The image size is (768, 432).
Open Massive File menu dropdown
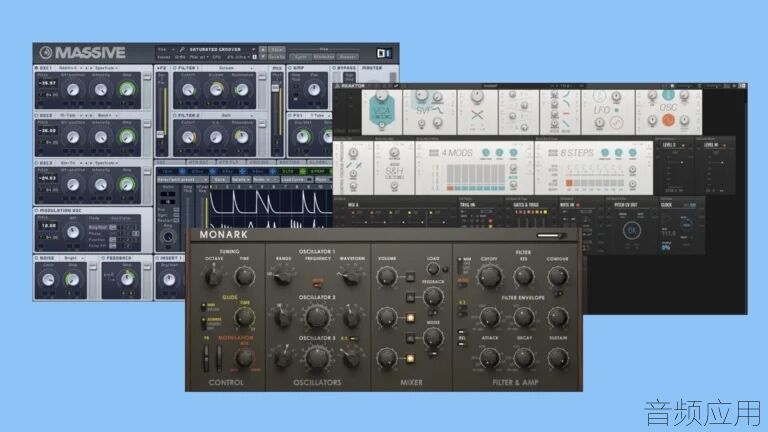click(166, 49)
